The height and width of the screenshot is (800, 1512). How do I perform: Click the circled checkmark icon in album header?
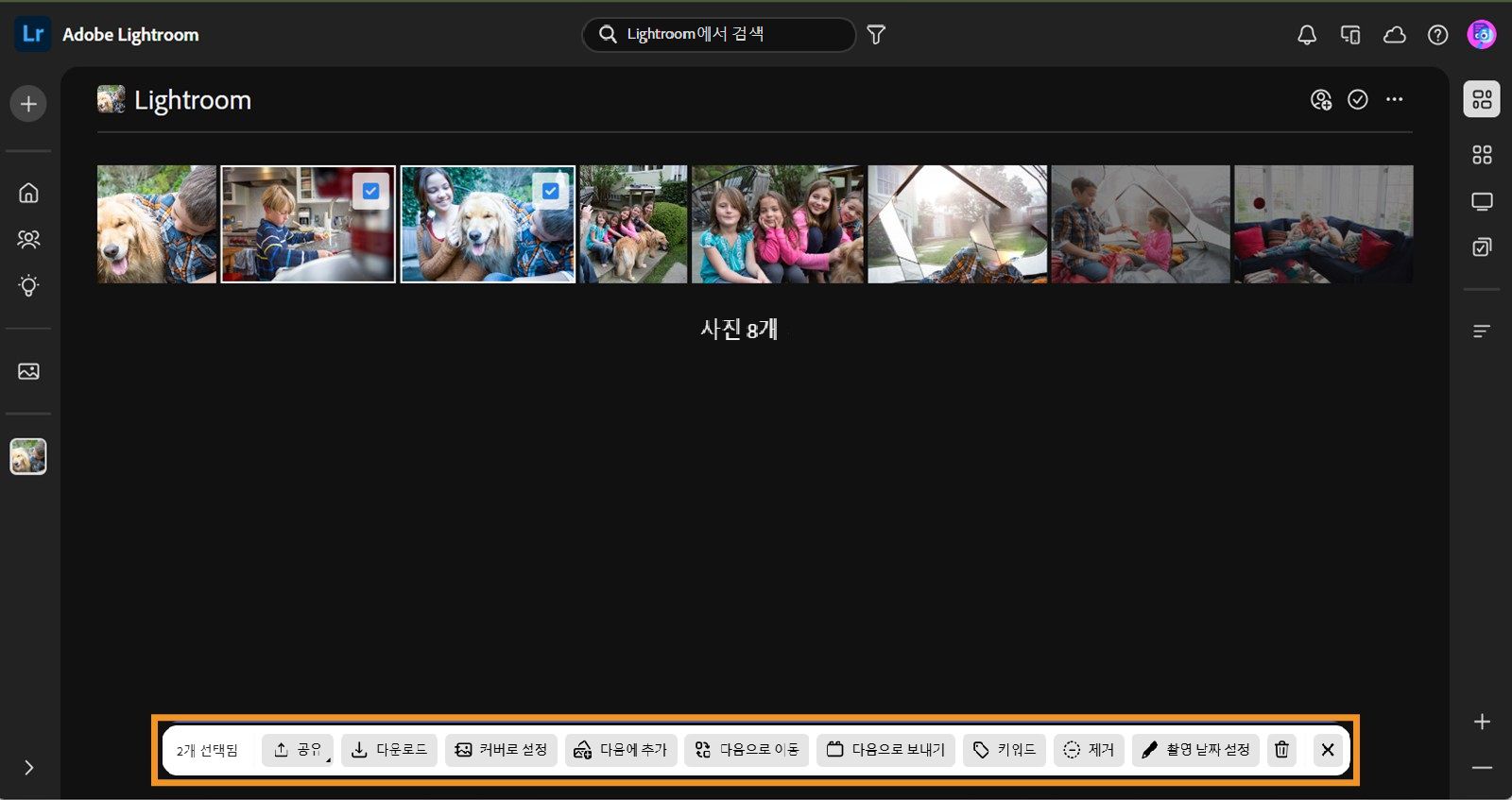1358,99
